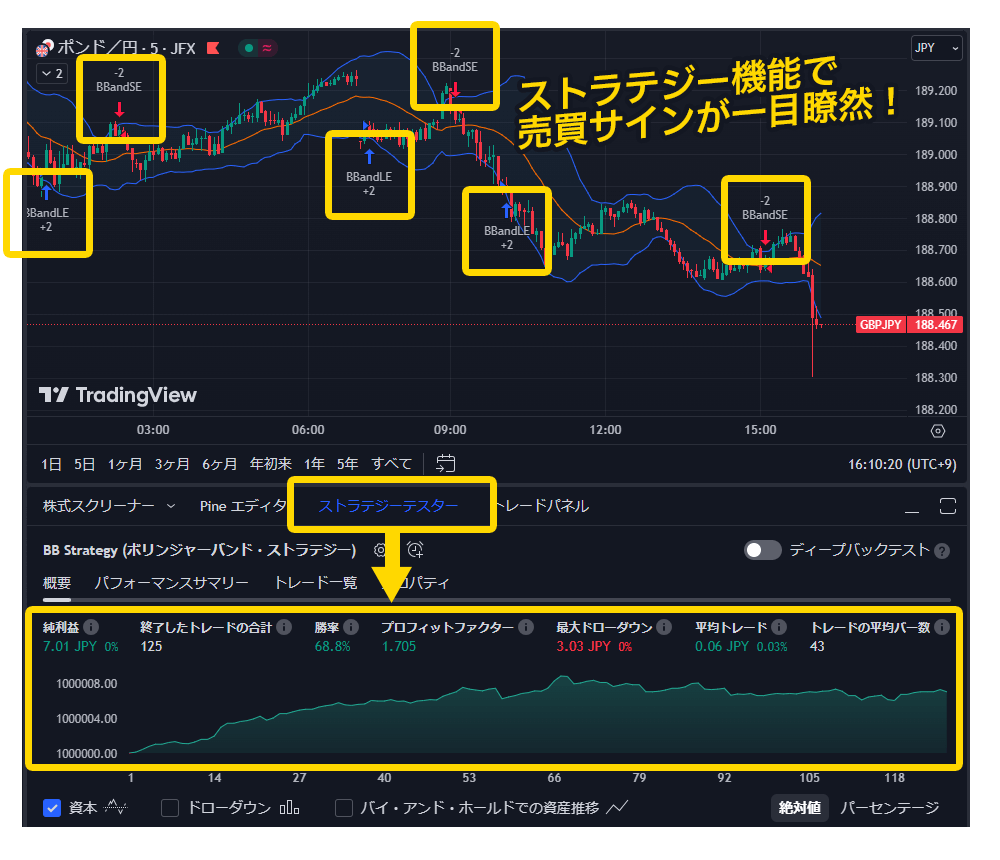The width and height of the screenshot is (1000, 860).
Task: Enable the ディープバックテスト toggle
Action: (762, 550)
